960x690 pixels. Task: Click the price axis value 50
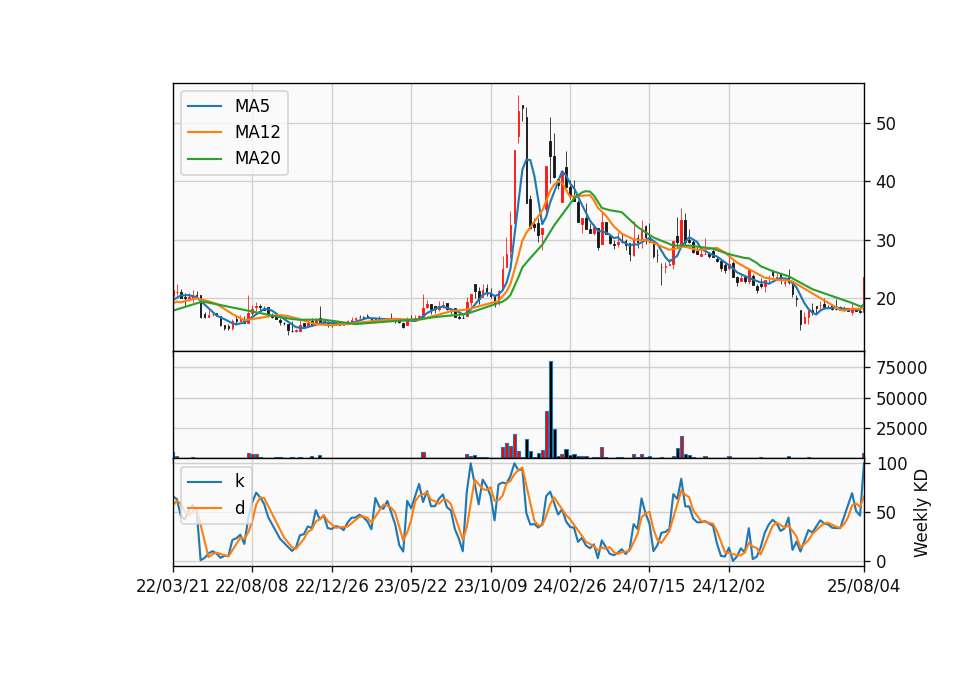tap(886, 124)
